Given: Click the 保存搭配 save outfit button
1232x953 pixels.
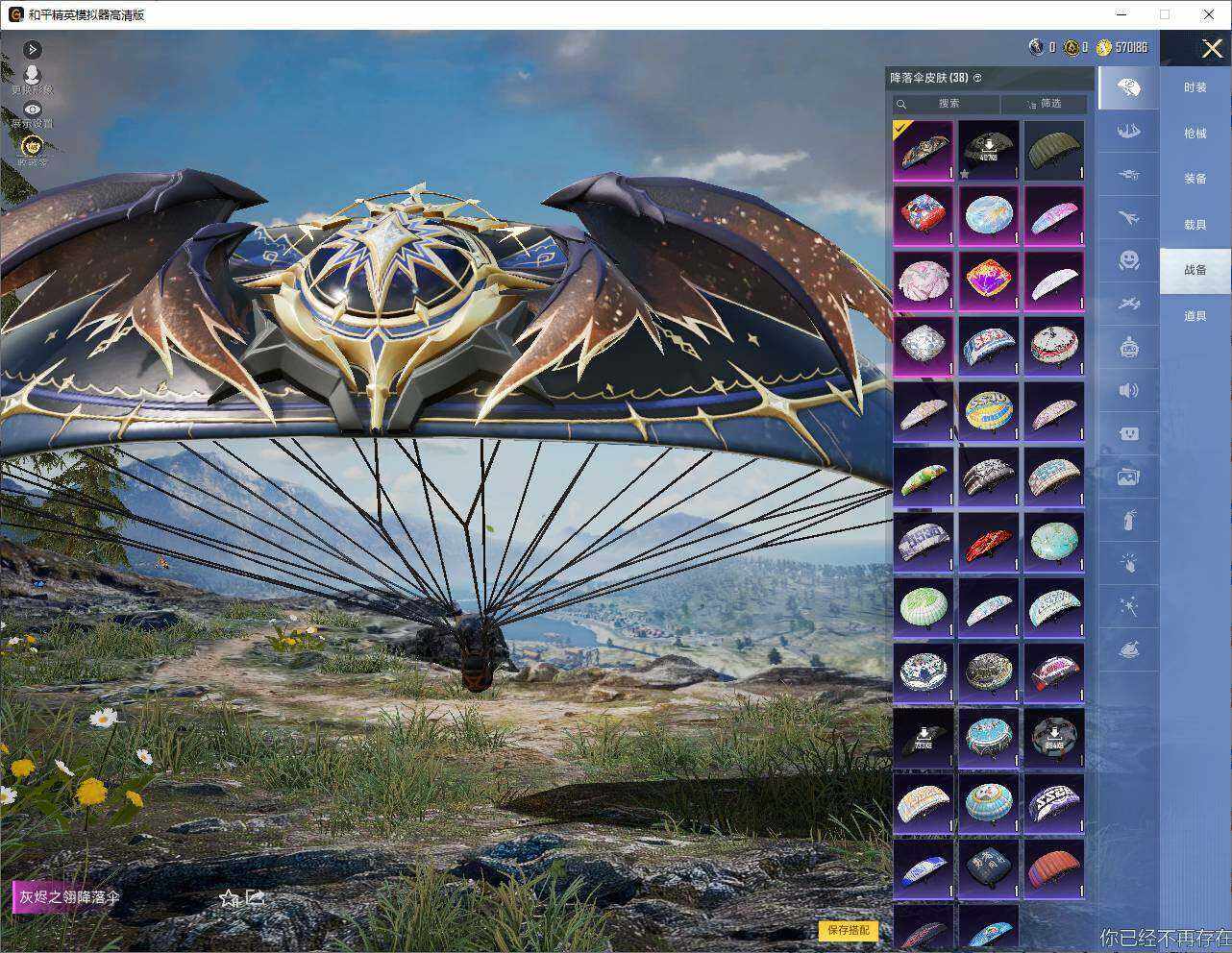Looking at the screenshot, I should pyautogui.click(x=849, y=930).
